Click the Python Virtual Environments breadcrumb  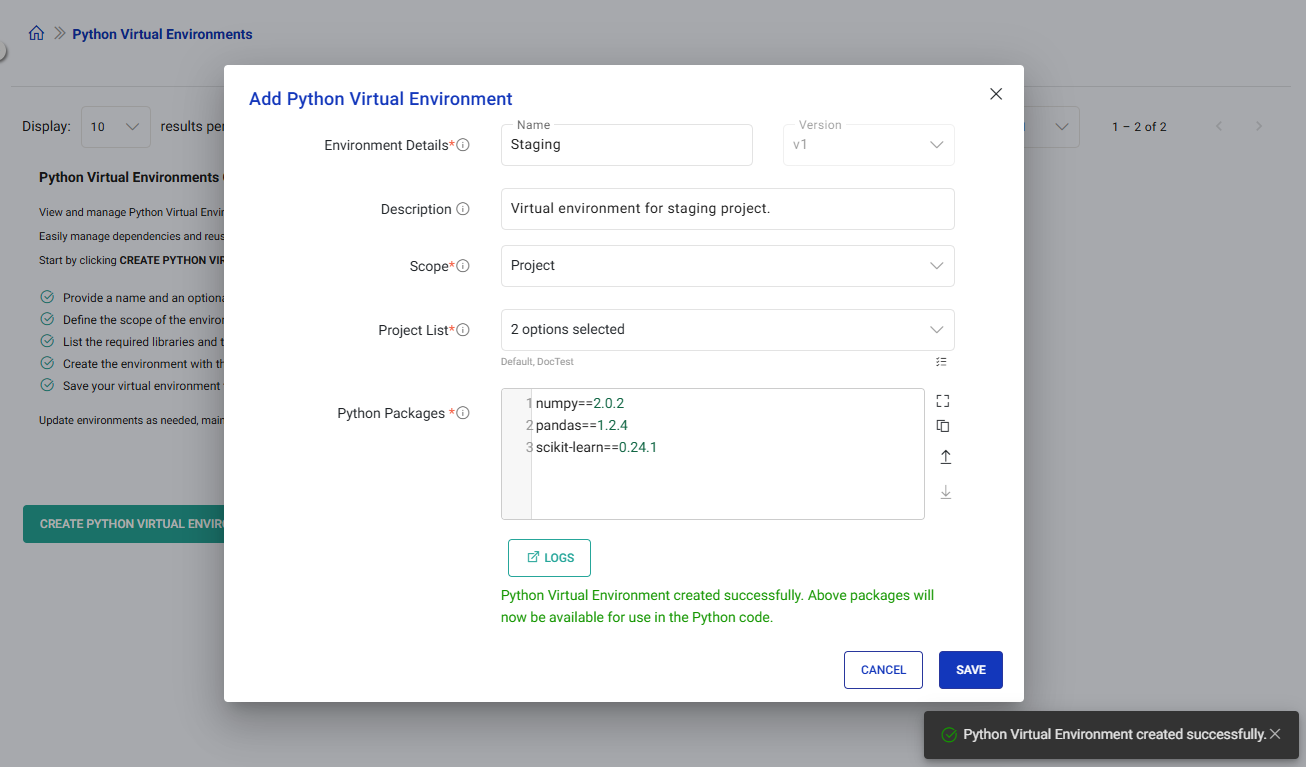pyautogui.click(x=162, y=34)
